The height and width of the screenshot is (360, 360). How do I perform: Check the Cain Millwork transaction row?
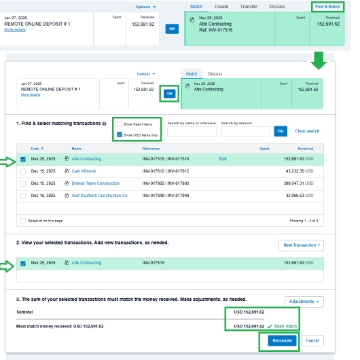click(23, 171)
